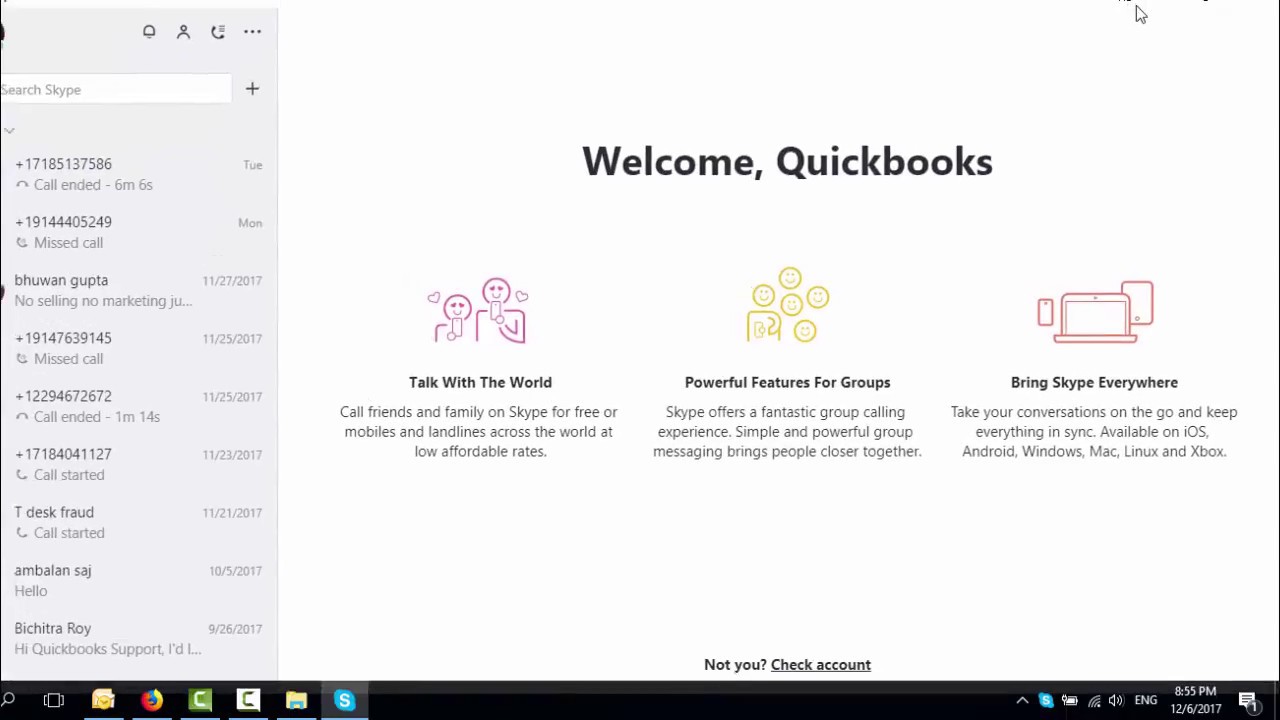Click the plus new chat button

click(x=252, y=89)
